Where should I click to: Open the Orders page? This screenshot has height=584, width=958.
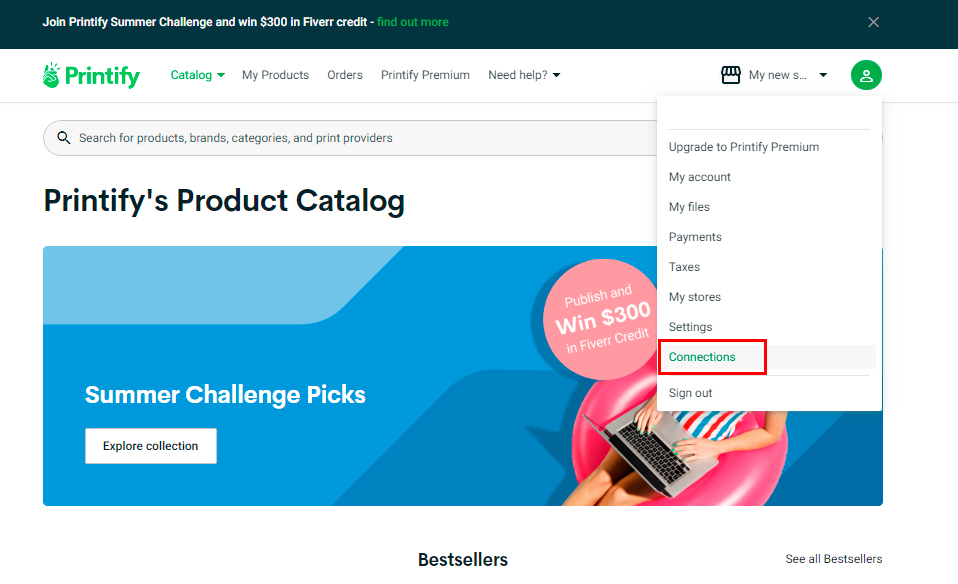345,75
